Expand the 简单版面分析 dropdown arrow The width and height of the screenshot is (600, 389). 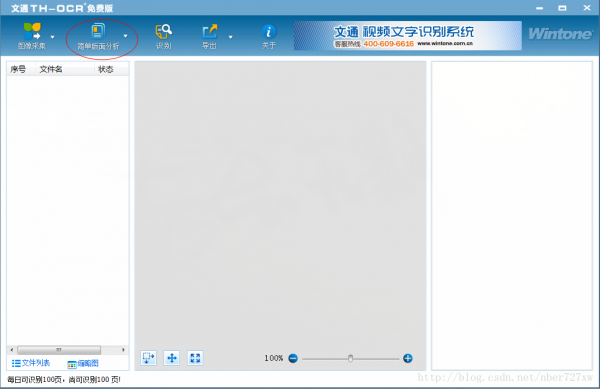pyautogui.click(x=126, y=36)
